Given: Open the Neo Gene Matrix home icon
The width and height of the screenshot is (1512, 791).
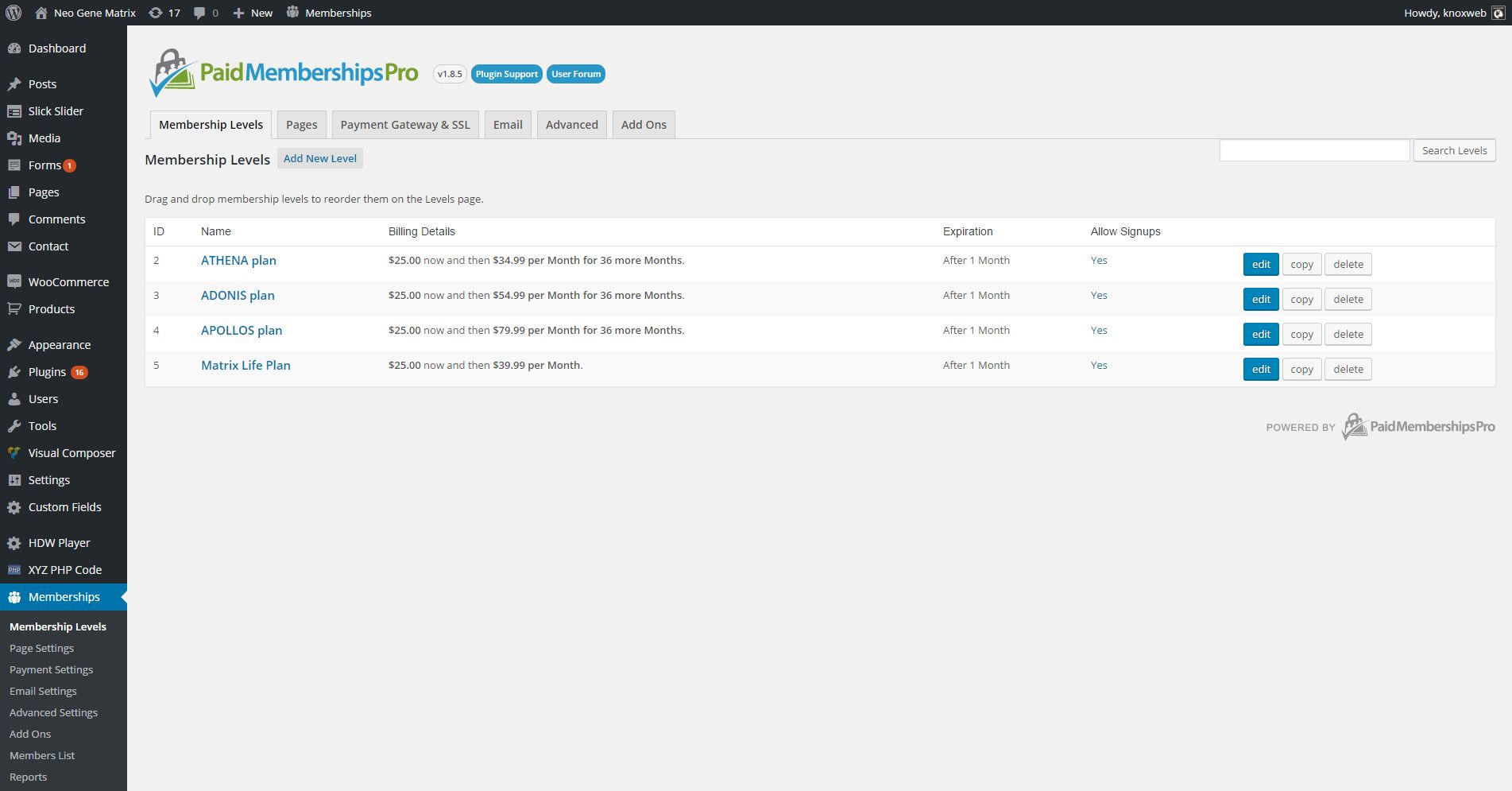Looking at the screenshot, I should click(x=41, y=13).
